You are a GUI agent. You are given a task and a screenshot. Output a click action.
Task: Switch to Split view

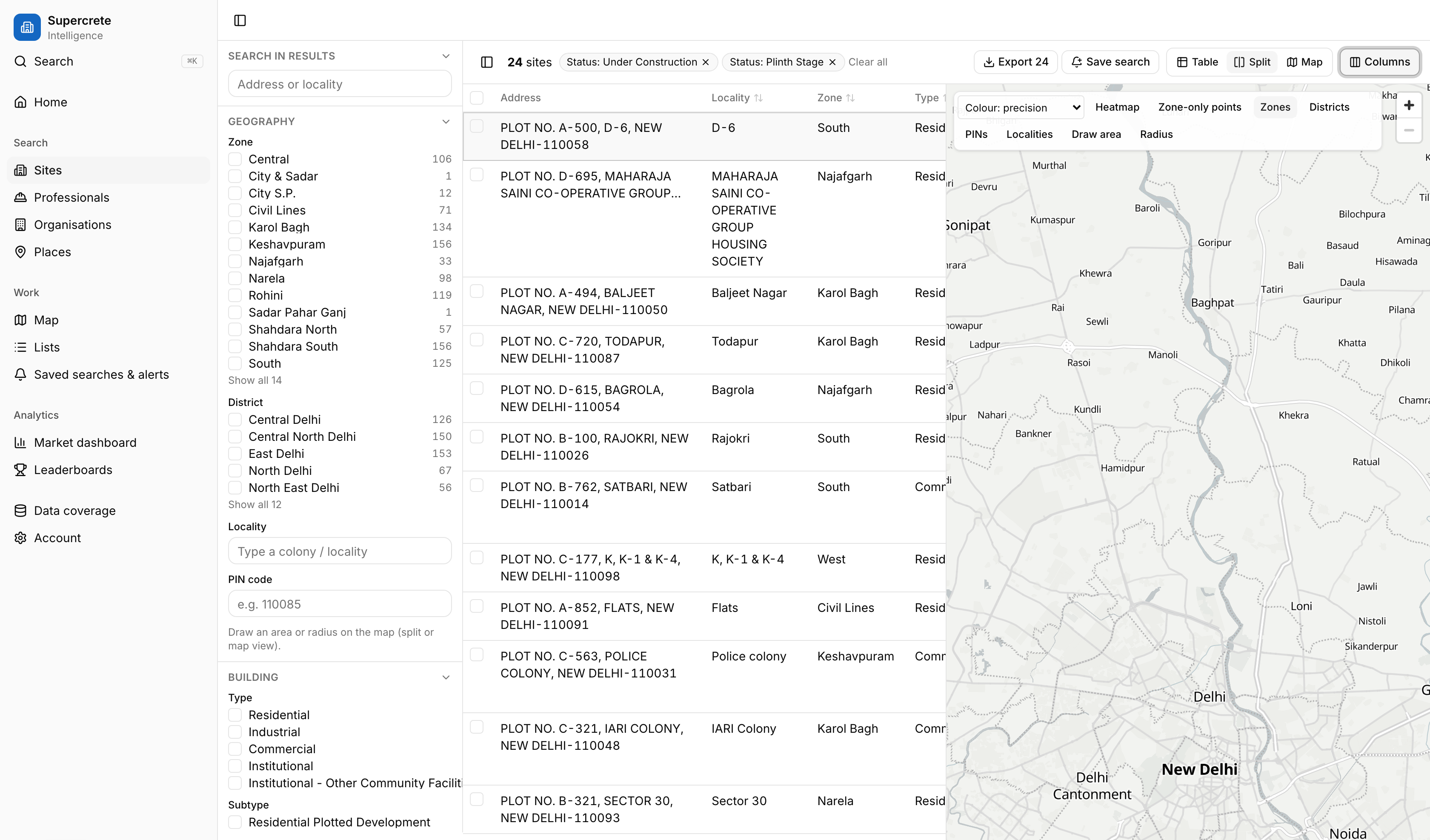1253,62
